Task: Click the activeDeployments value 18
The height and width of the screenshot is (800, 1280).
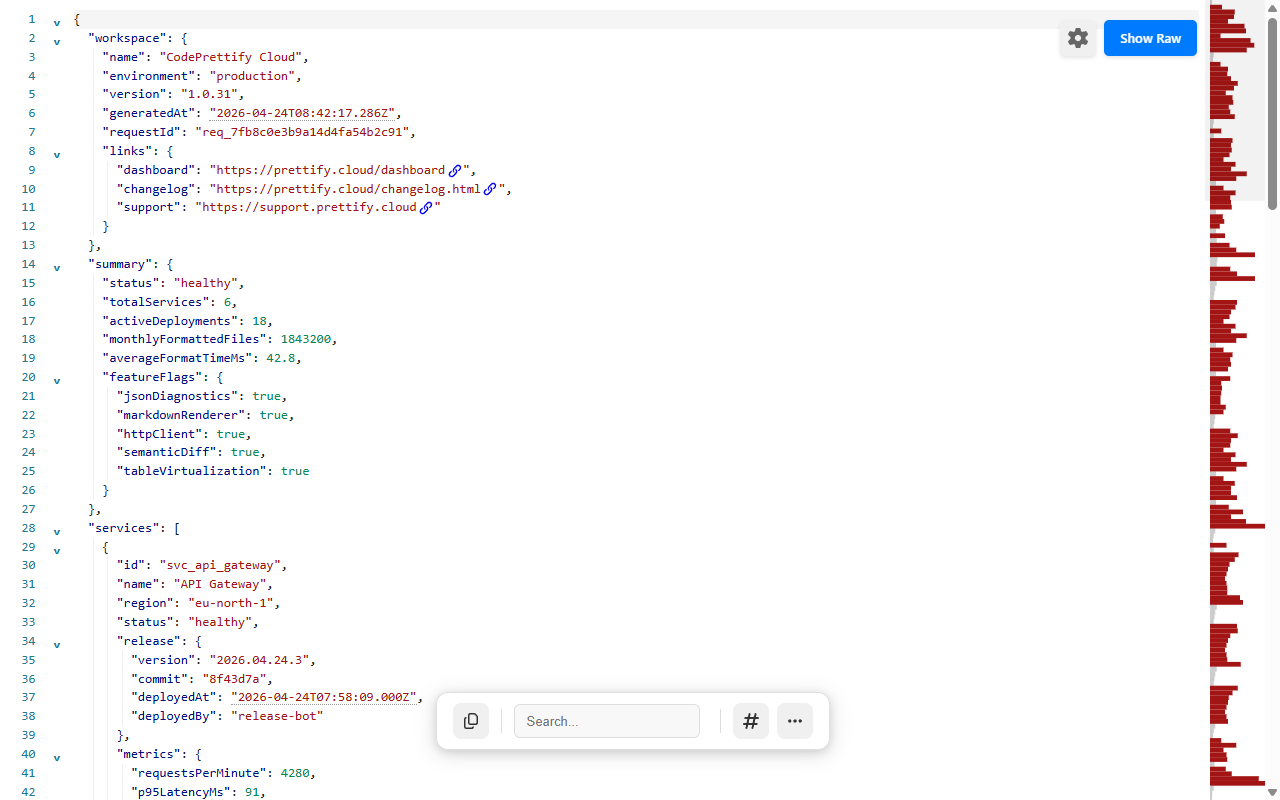Action: pyautogui.click(x=259, y=321)
